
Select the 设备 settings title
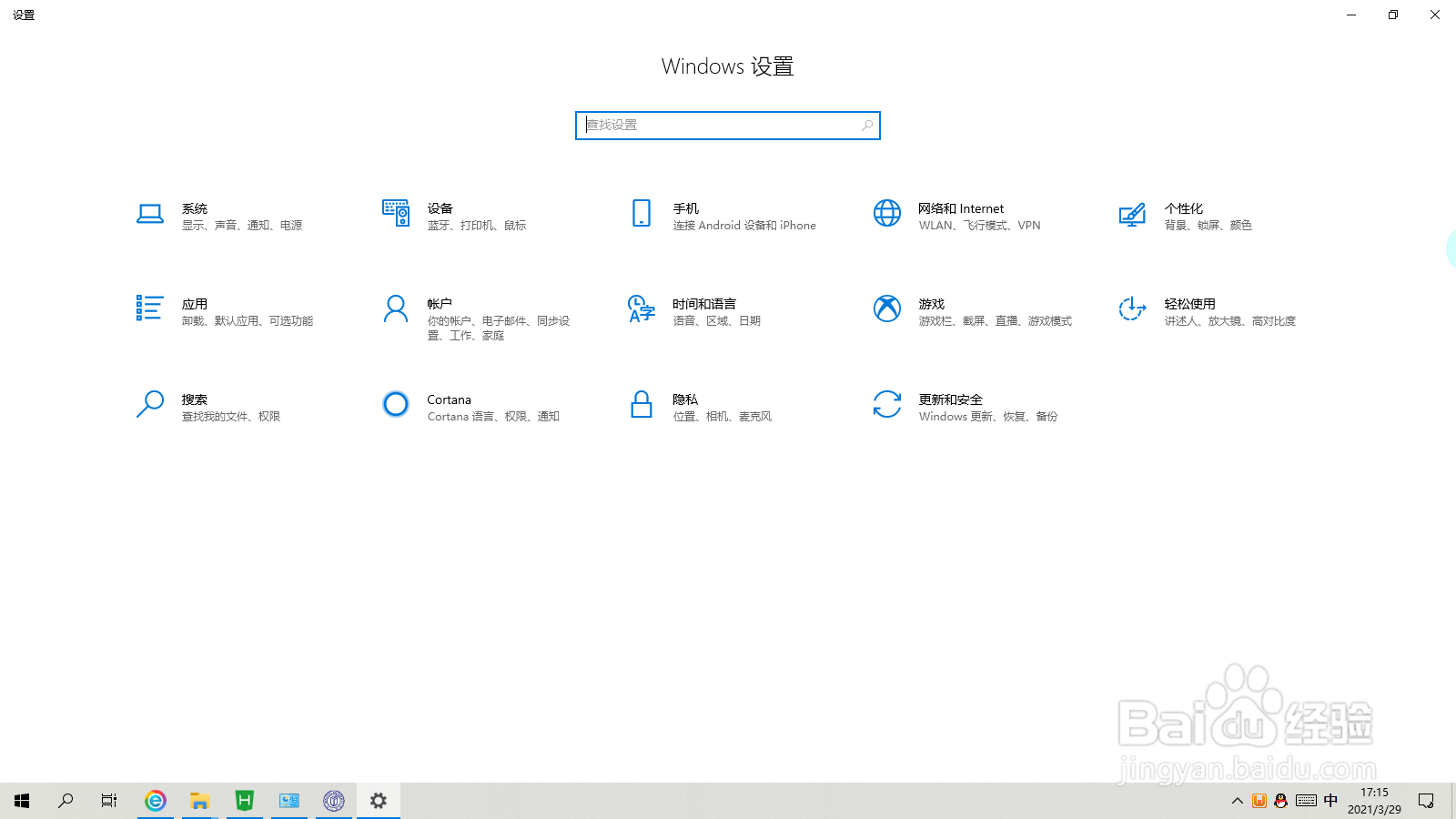tap(440, 208)
